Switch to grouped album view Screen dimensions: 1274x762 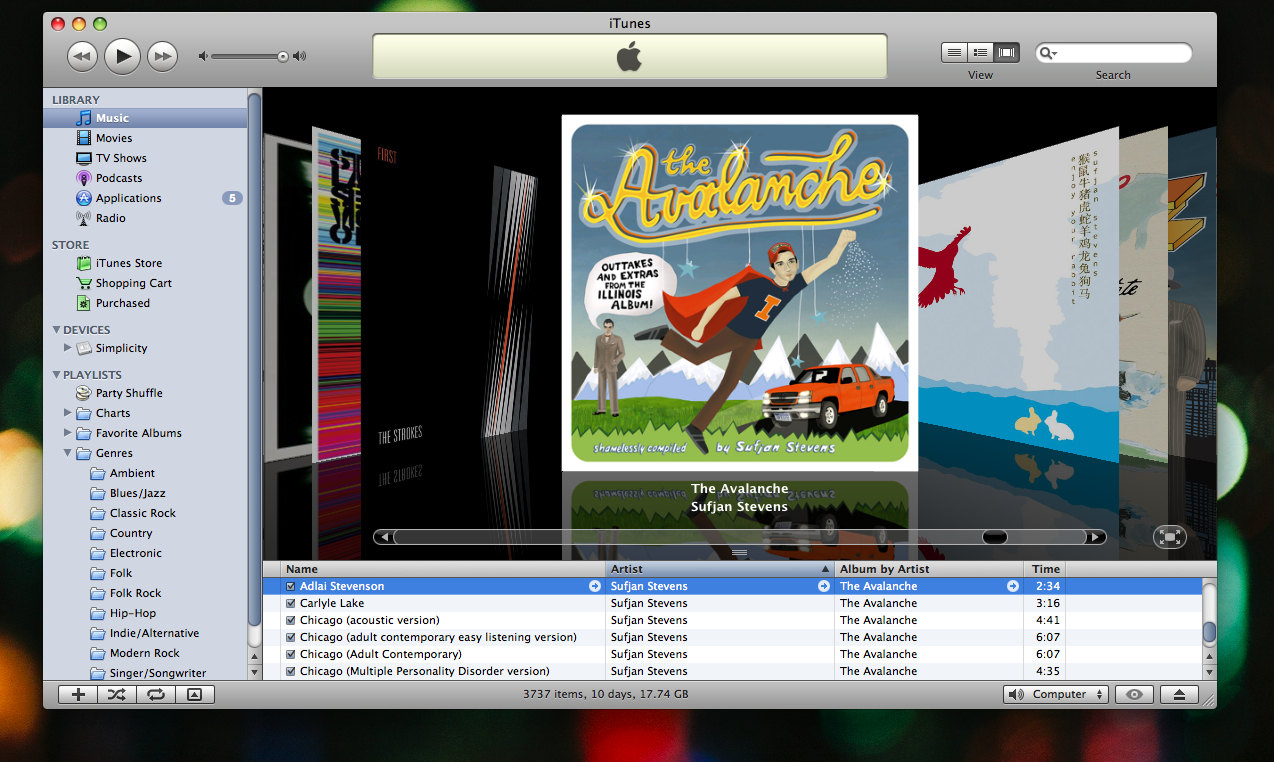[x=980, y=52]
